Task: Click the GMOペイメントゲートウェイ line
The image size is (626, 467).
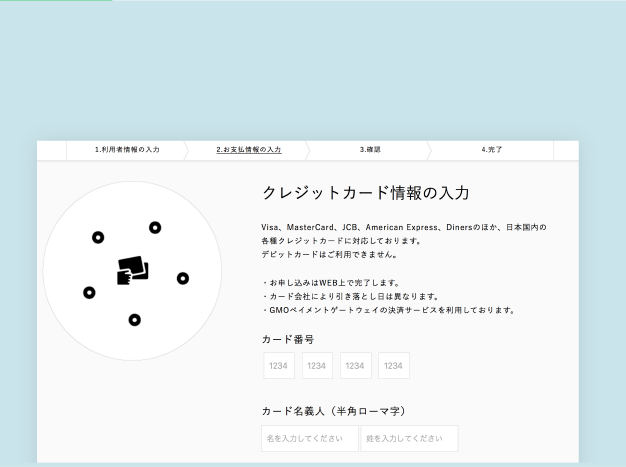Action: [388, 310]
